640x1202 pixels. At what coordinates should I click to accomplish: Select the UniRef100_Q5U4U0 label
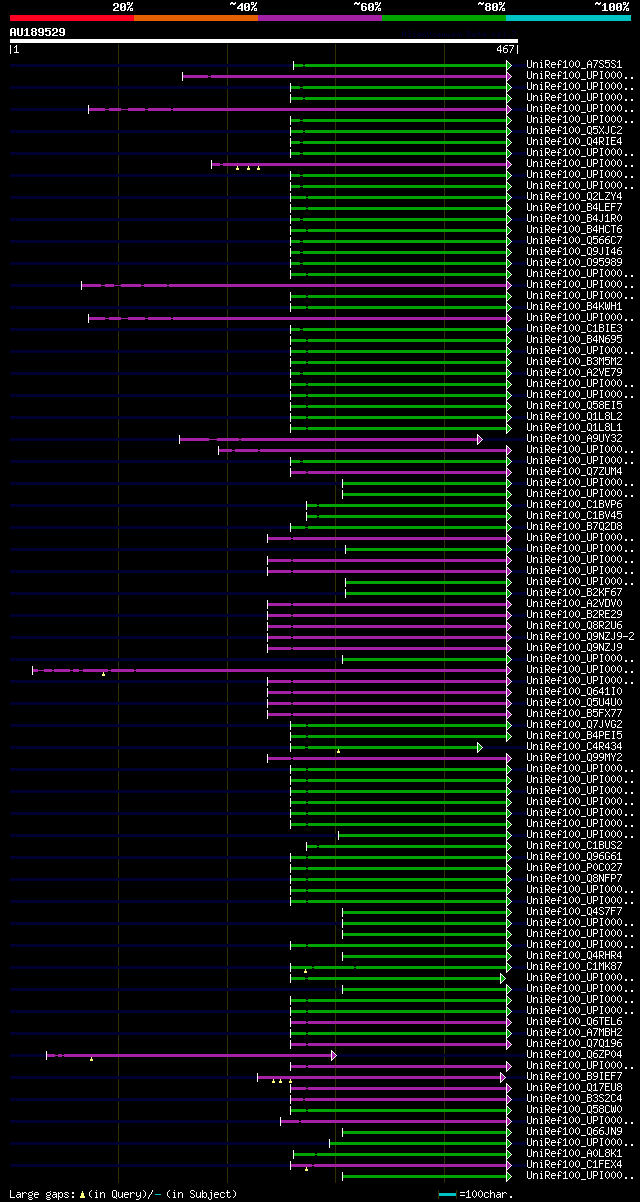[574, 702]
